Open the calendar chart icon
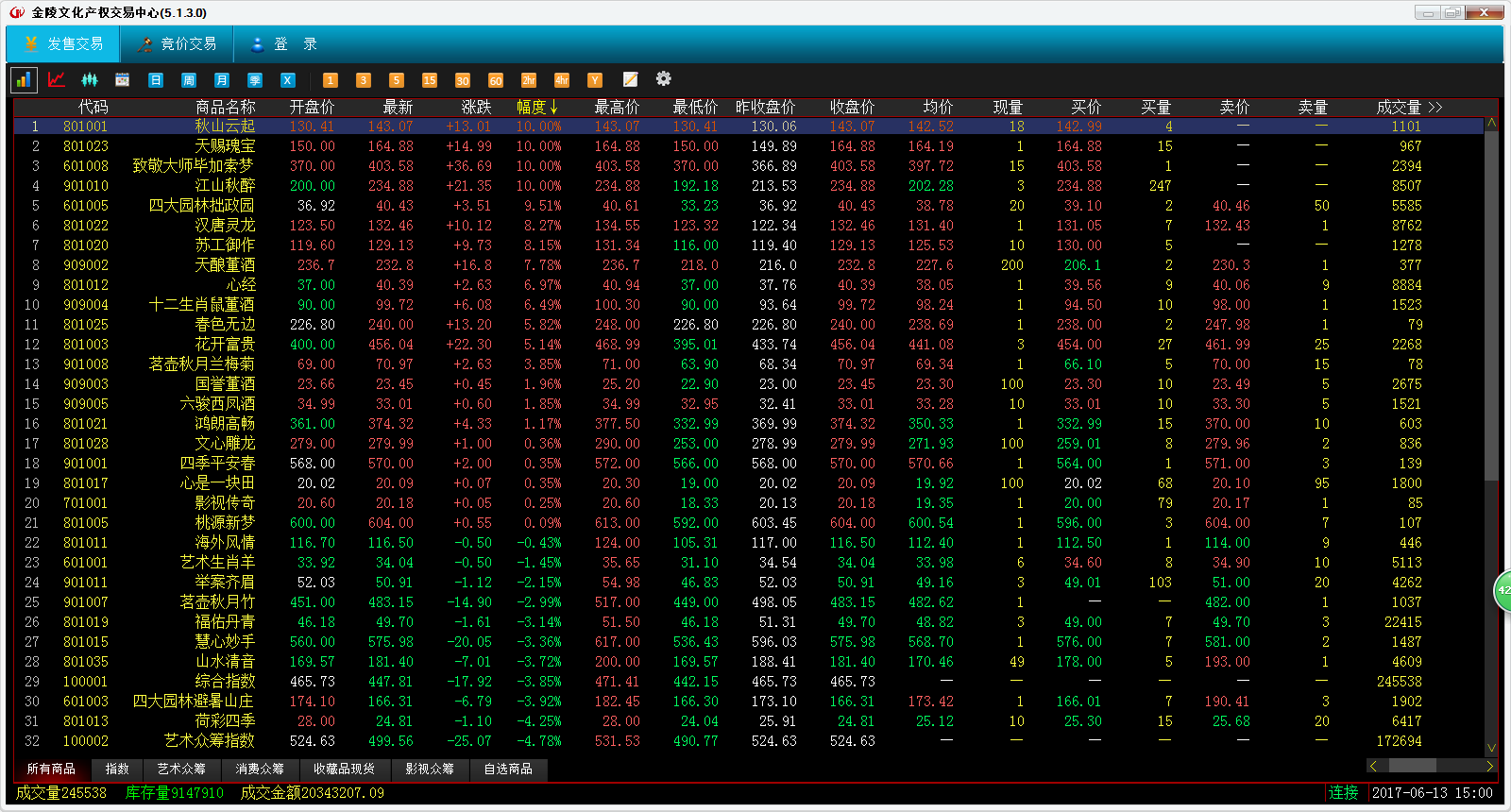The height and width of the screenshot is (812, 1511). 123,80
